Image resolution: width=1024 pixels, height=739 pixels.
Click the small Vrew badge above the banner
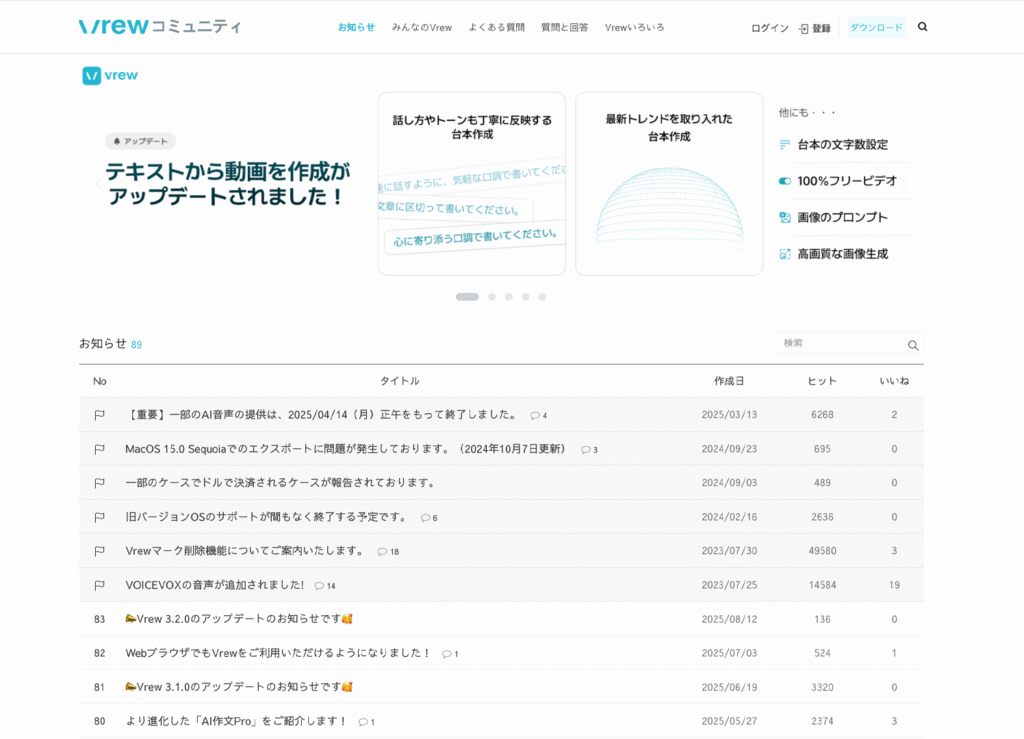[110, 75]
